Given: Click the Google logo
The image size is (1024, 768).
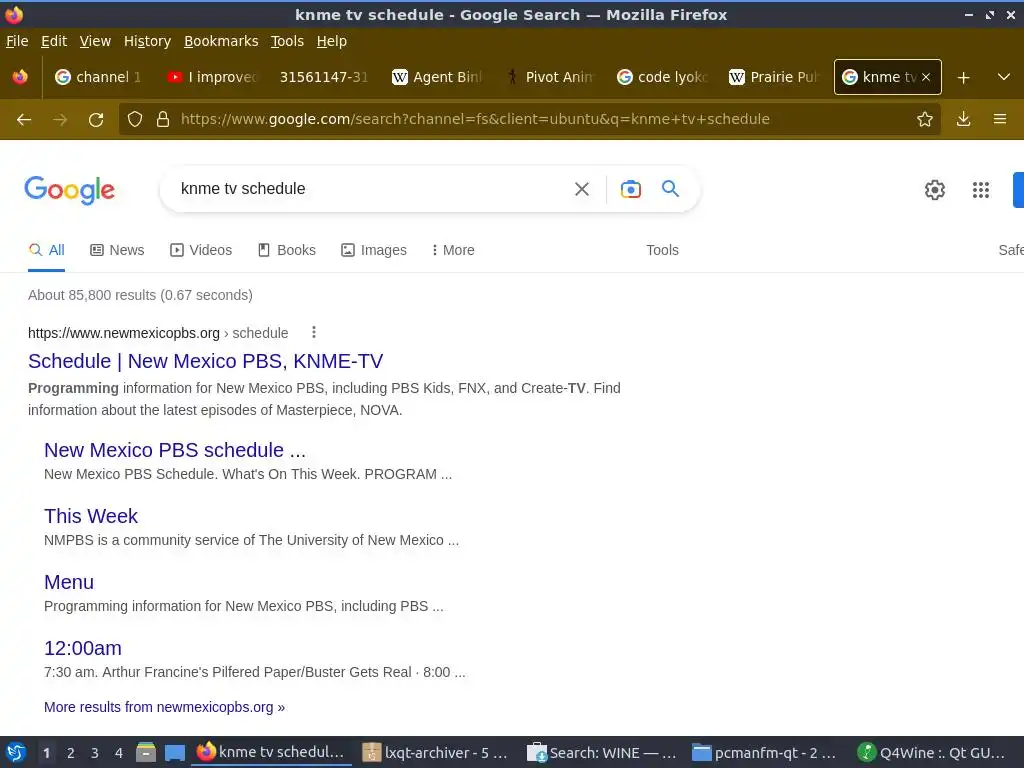Looking at the screenshot, I should pos(70,190).
